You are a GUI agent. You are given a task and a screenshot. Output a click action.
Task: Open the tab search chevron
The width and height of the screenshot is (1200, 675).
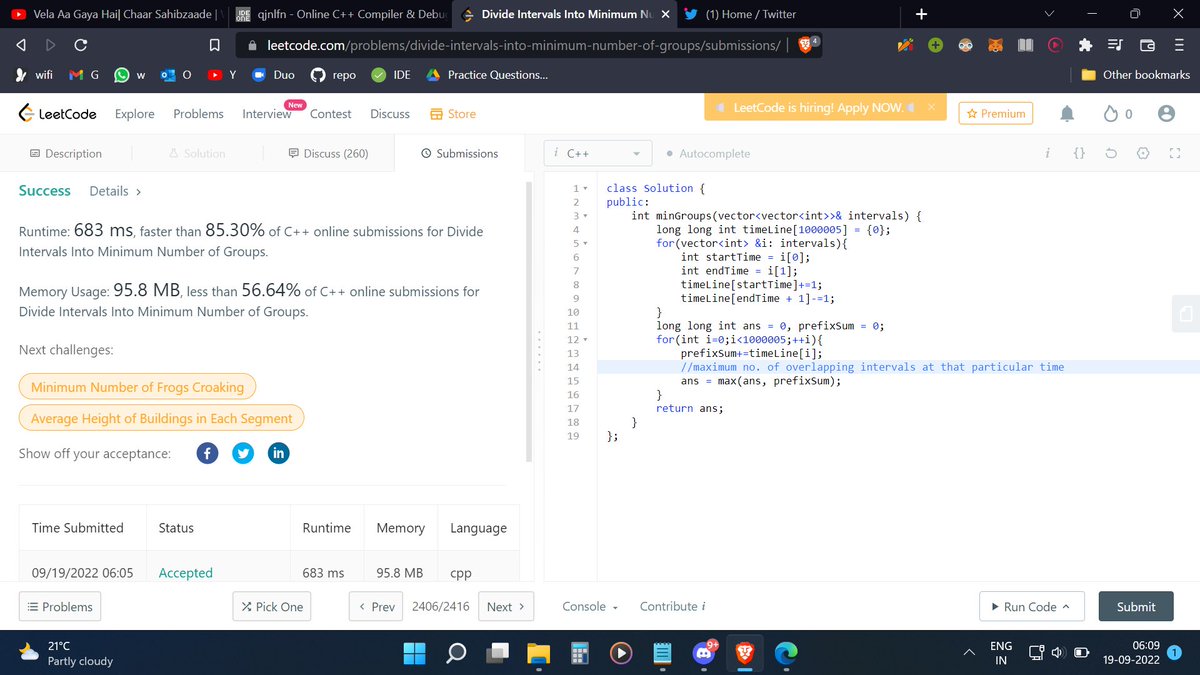tap(1049, 14)
